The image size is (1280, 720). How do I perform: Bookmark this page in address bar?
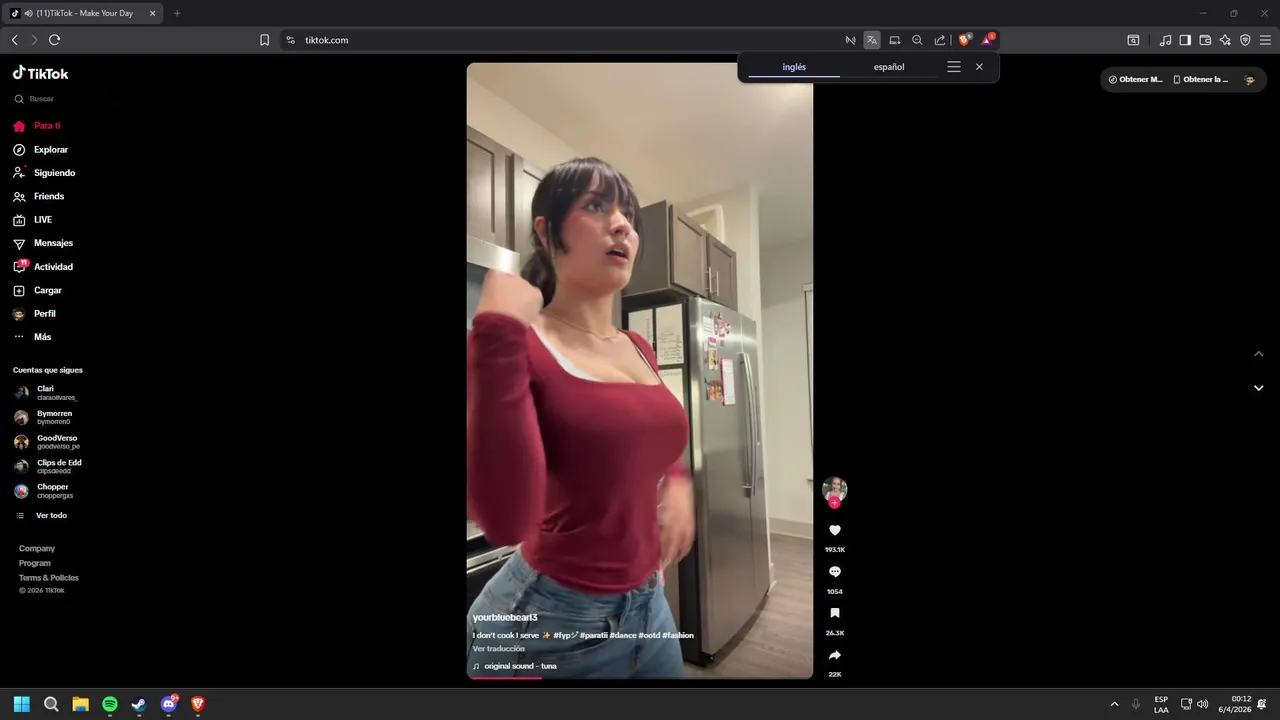tap(264, 40)
